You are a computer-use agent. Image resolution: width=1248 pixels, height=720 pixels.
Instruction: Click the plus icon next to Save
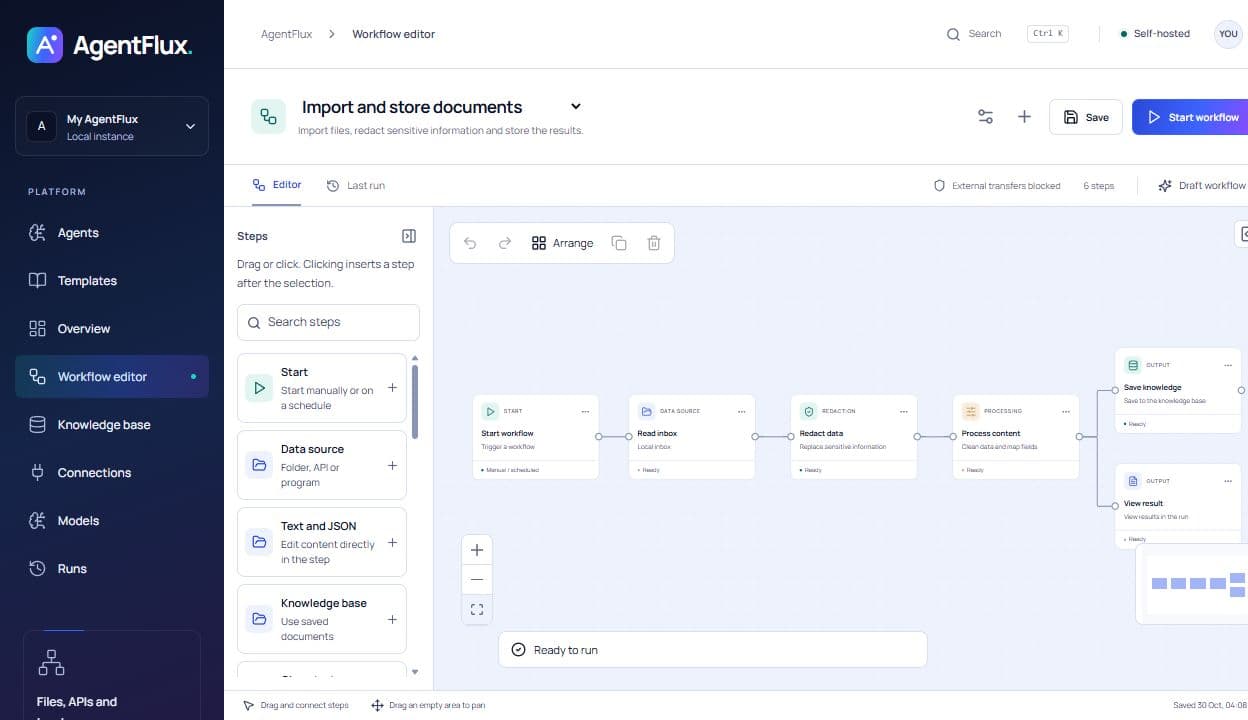(x=1024, y=117)
